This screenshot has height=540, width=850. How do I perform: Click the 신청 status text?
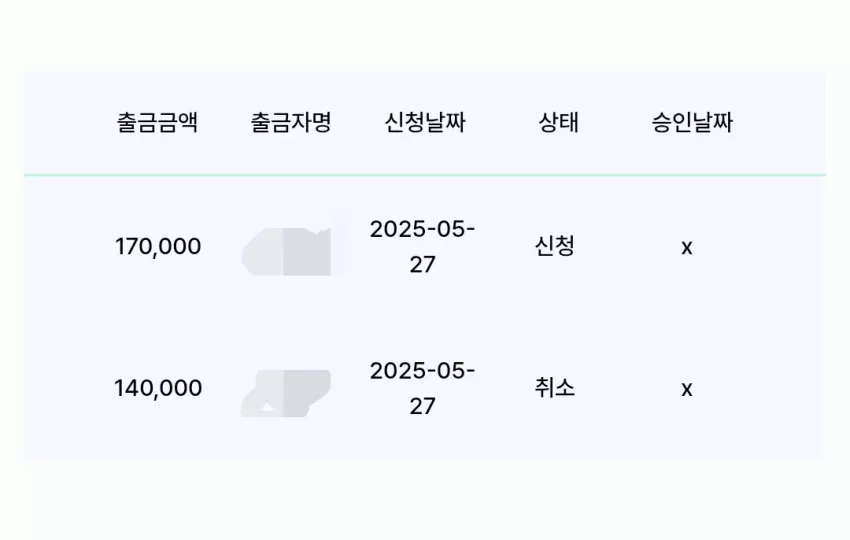[x=555, y=247]
